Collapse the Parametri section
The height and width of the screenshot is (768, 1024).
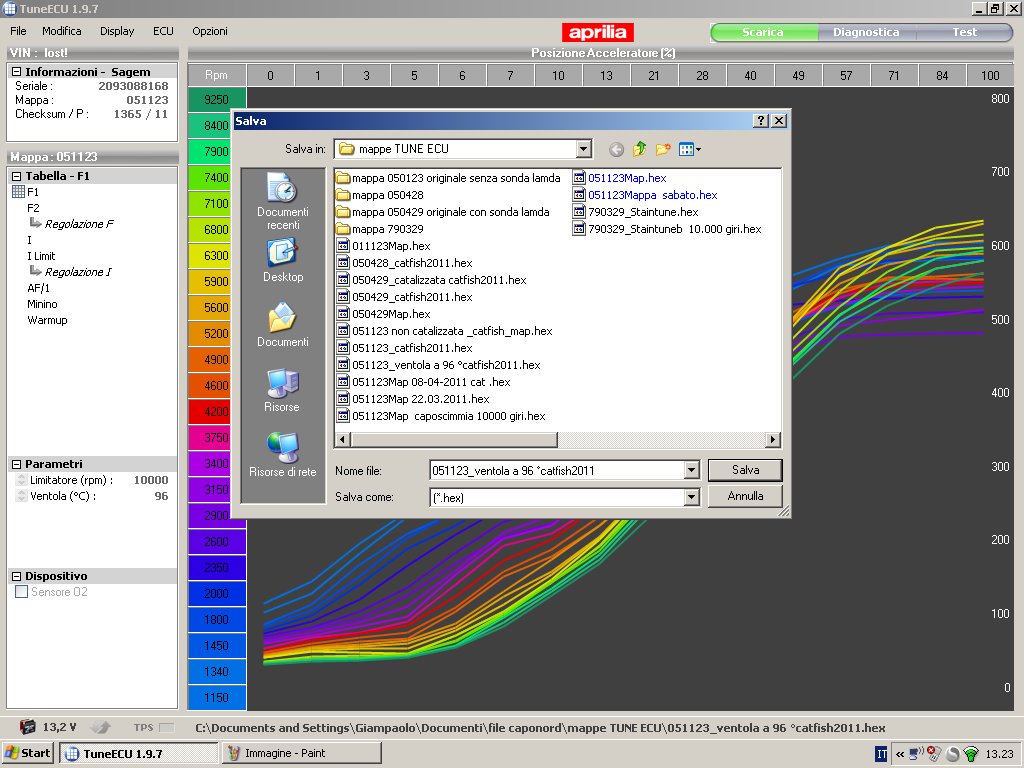16,464
